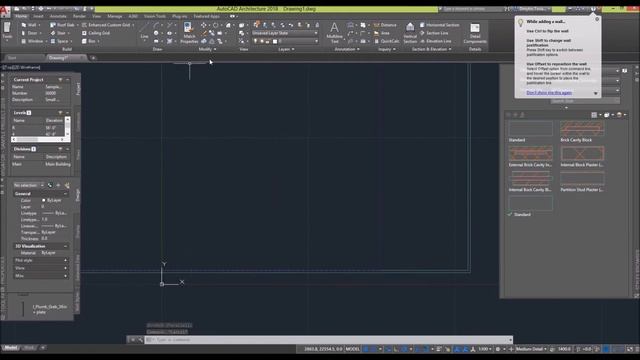Select Internal Block Plaster wall style
640x360 pixels.
click(x=582, y=157)
